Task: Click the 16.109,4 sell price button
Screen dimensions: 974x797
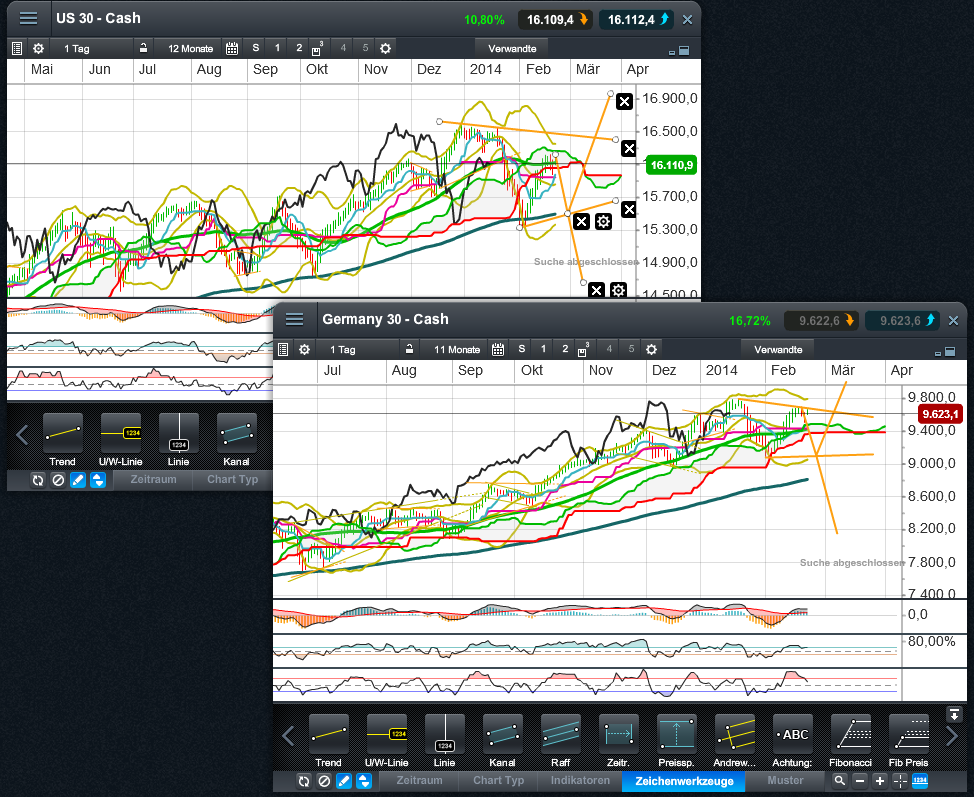Action: tap(555, 20)
